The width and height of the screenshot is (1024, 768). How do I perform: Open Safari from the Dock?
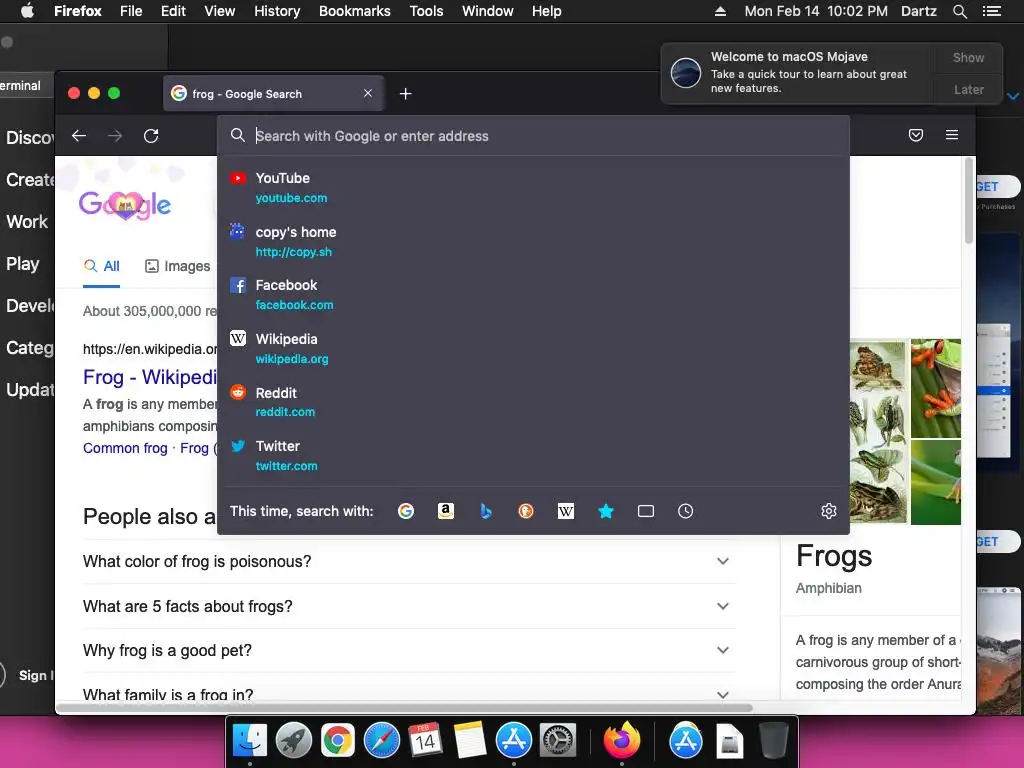pos(381,741)
